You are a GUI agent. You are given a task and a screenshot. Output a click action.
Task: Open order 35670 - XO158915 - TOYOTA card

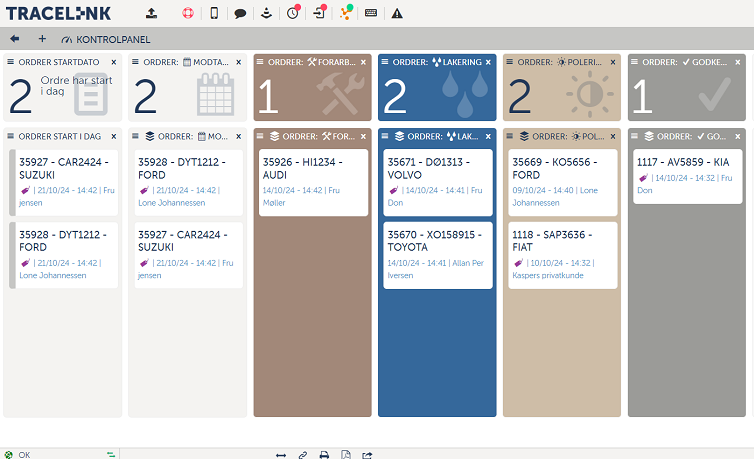tap(435, 254)
